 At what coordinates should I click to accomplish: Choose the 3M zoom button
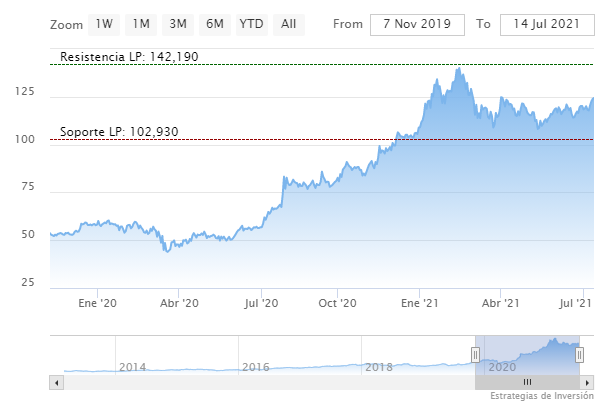pos(178,23)
